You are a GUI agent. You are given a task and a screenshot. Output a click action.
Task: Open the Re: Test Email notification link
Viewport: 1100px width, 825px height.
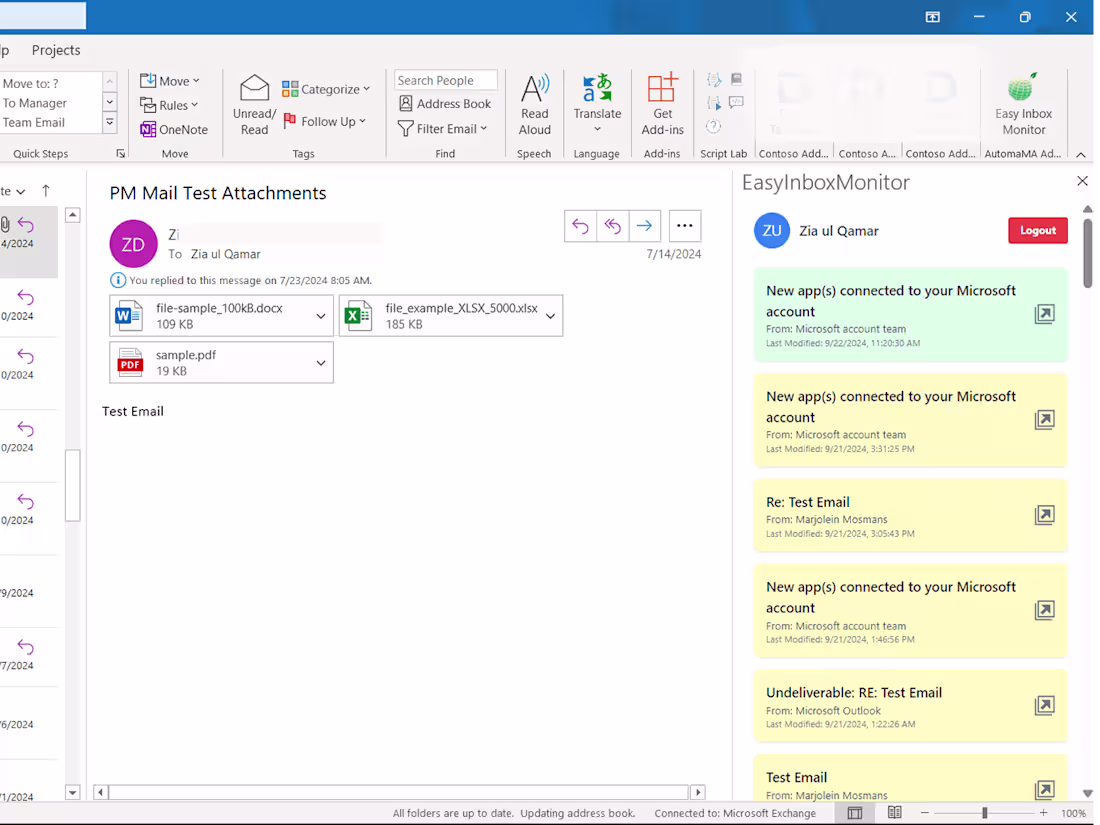(1044, 515)
